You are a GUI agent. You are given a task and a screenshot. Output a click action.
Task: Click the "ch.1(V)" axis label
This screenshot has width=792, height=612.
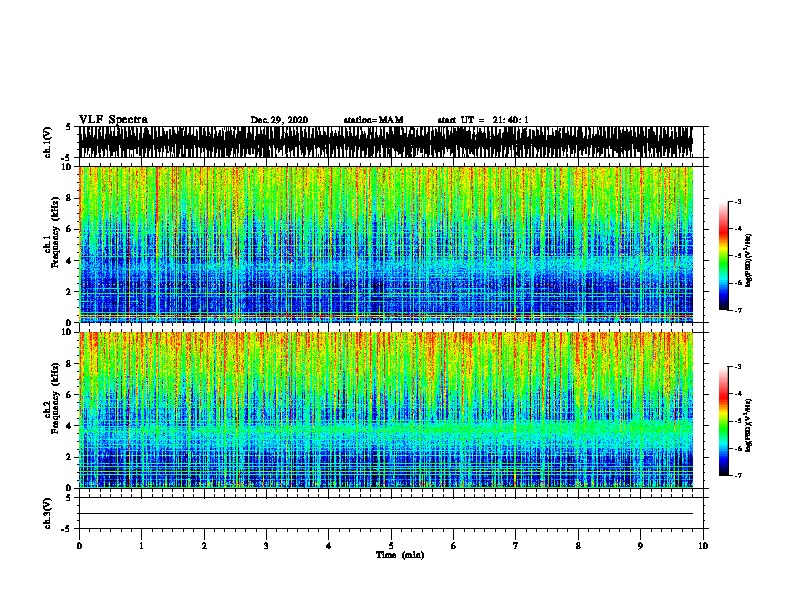coord(48,142)
